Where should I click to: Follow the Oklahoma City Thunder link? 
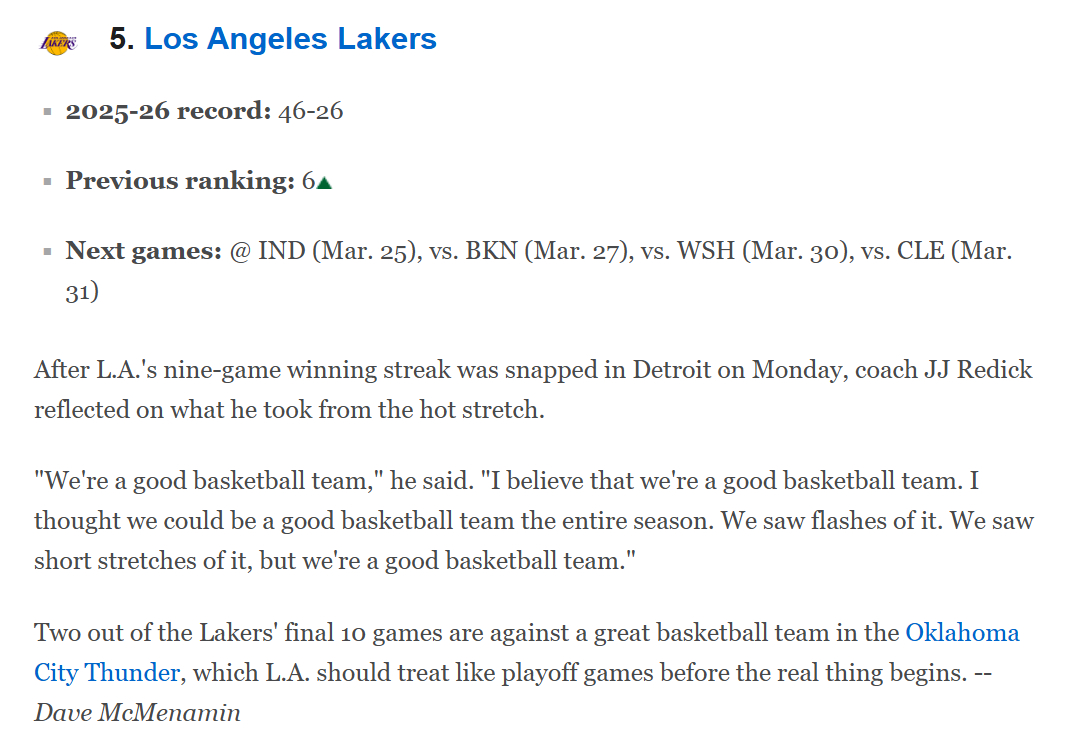963,632
